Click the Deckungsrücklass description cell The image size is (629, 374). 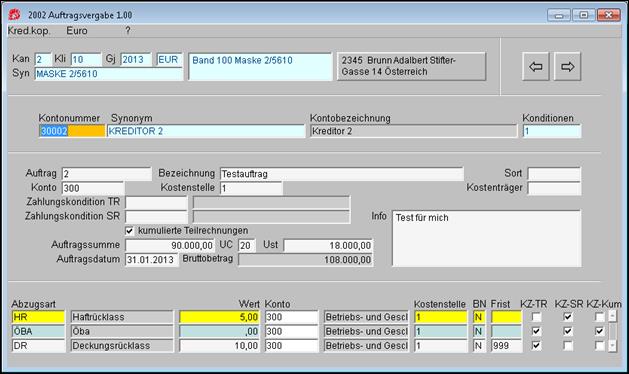point(122,346)
